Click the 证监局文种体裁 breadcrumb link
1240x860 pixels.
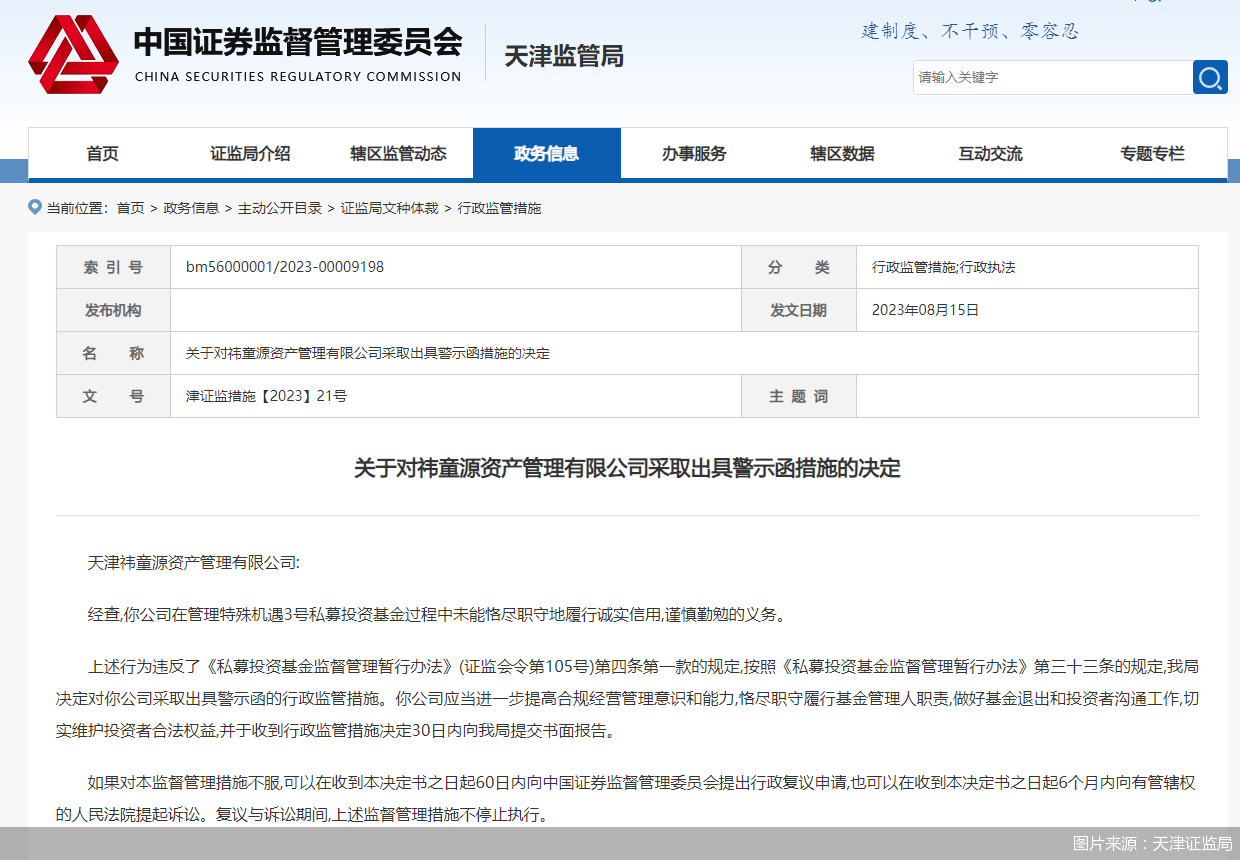point(389,208)
